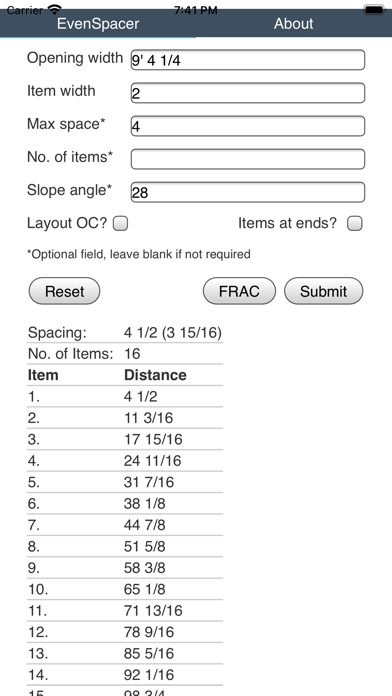Select the Item width field
This screenshot has height=696, width=392.
(248, 93)
